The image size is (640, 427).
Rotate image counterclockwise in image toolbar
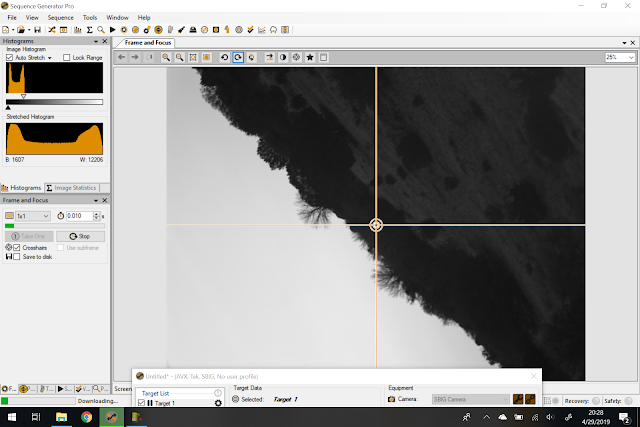click(224, 58)
